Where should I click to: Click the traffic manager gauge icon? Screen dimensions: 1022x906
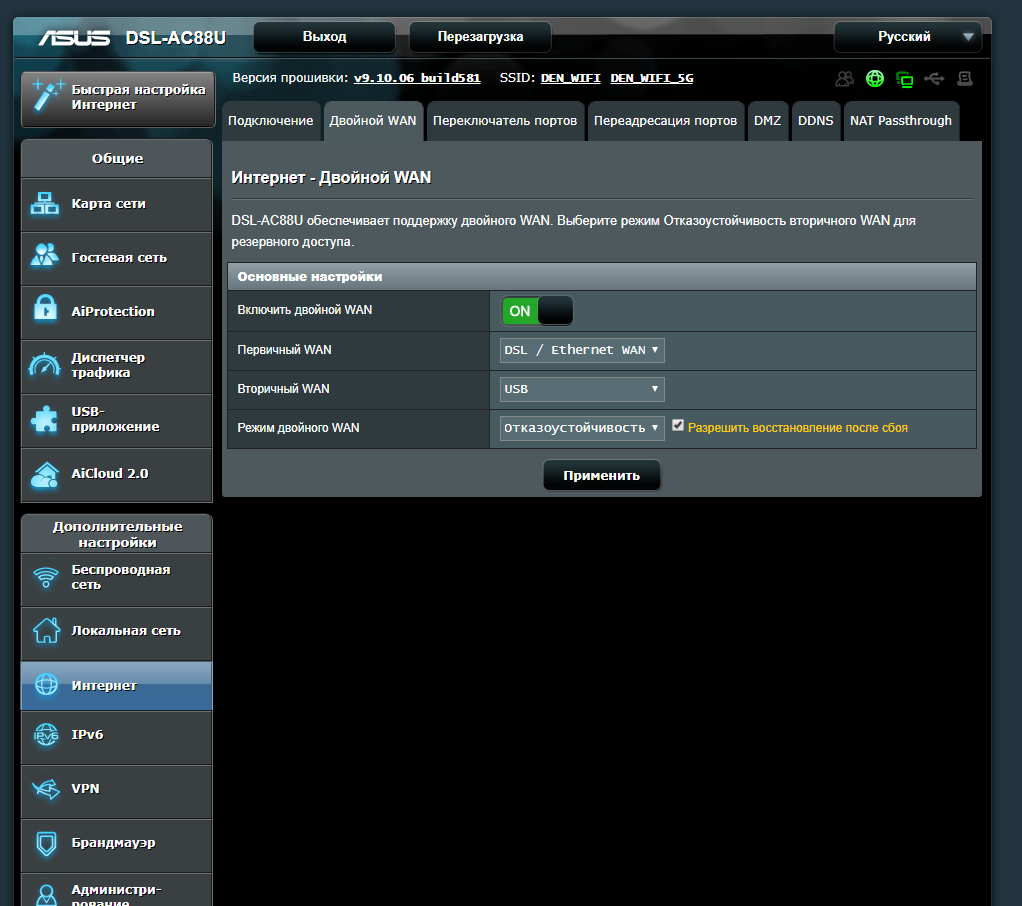[45, 364]
